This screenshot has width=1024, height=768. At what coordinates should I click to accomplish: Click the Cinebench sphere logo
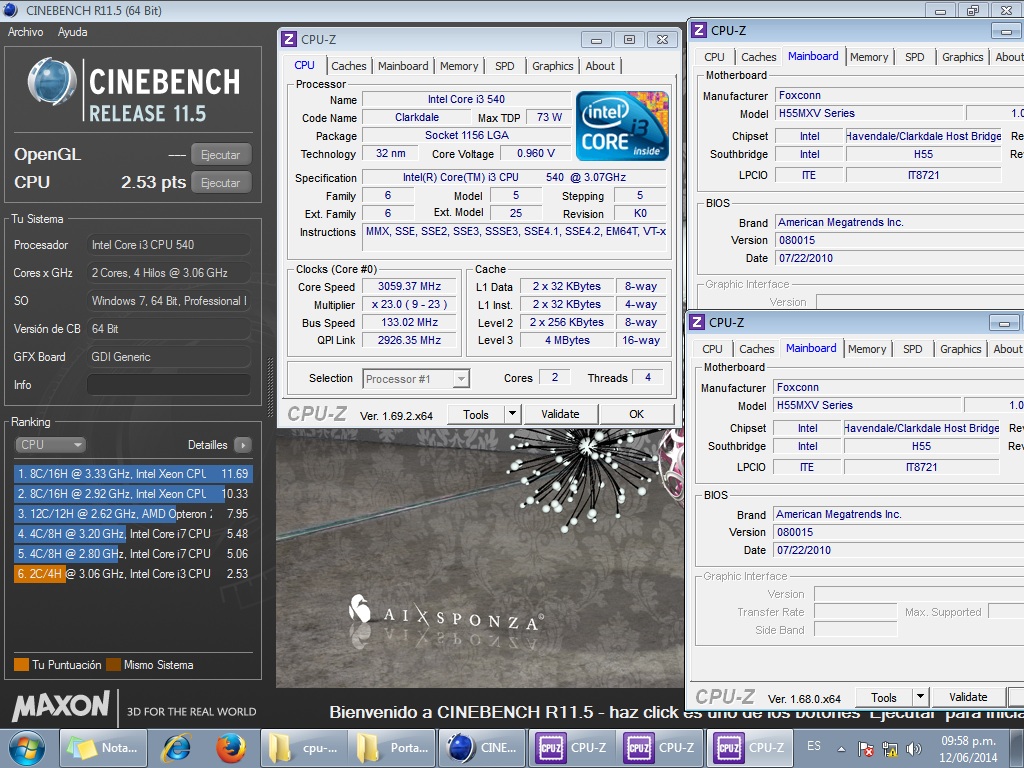coord(52,82)
